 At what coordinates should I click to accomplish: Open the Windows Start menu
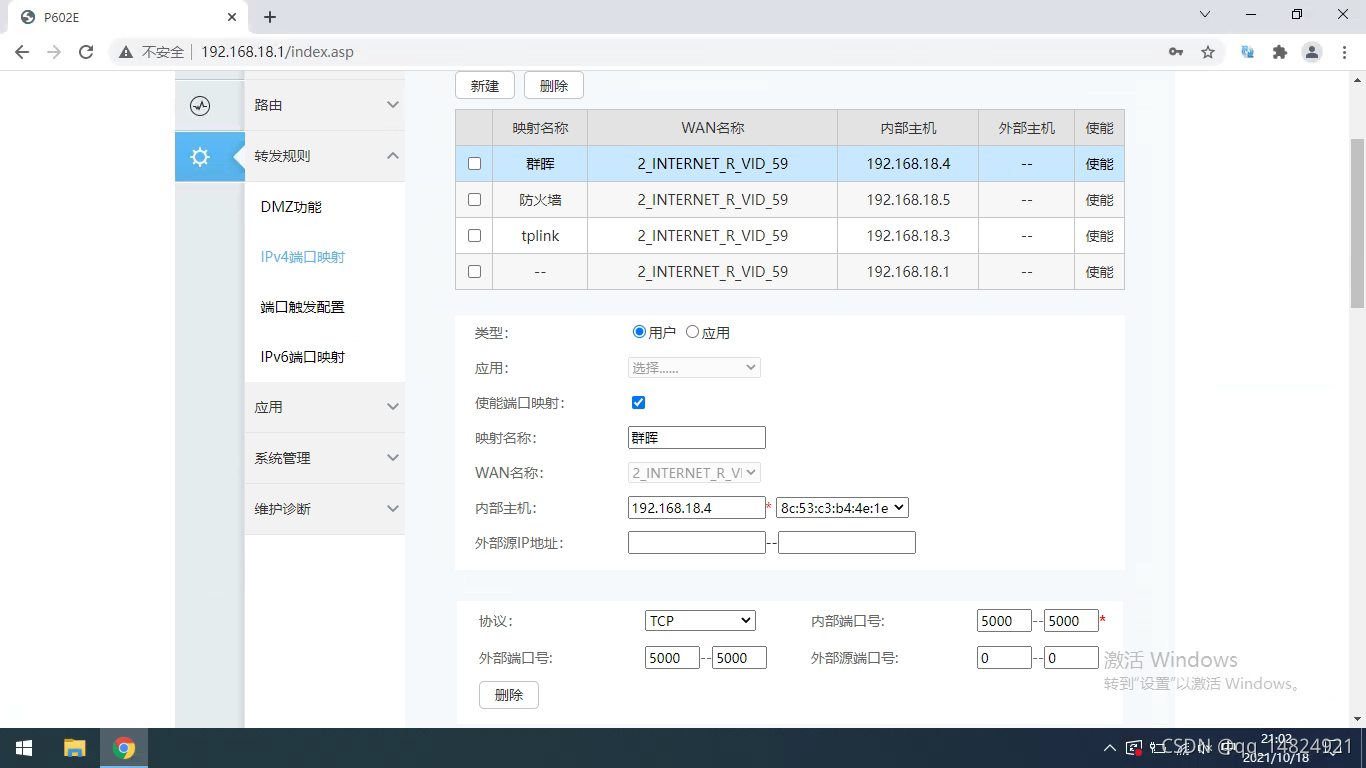point(24,748)
